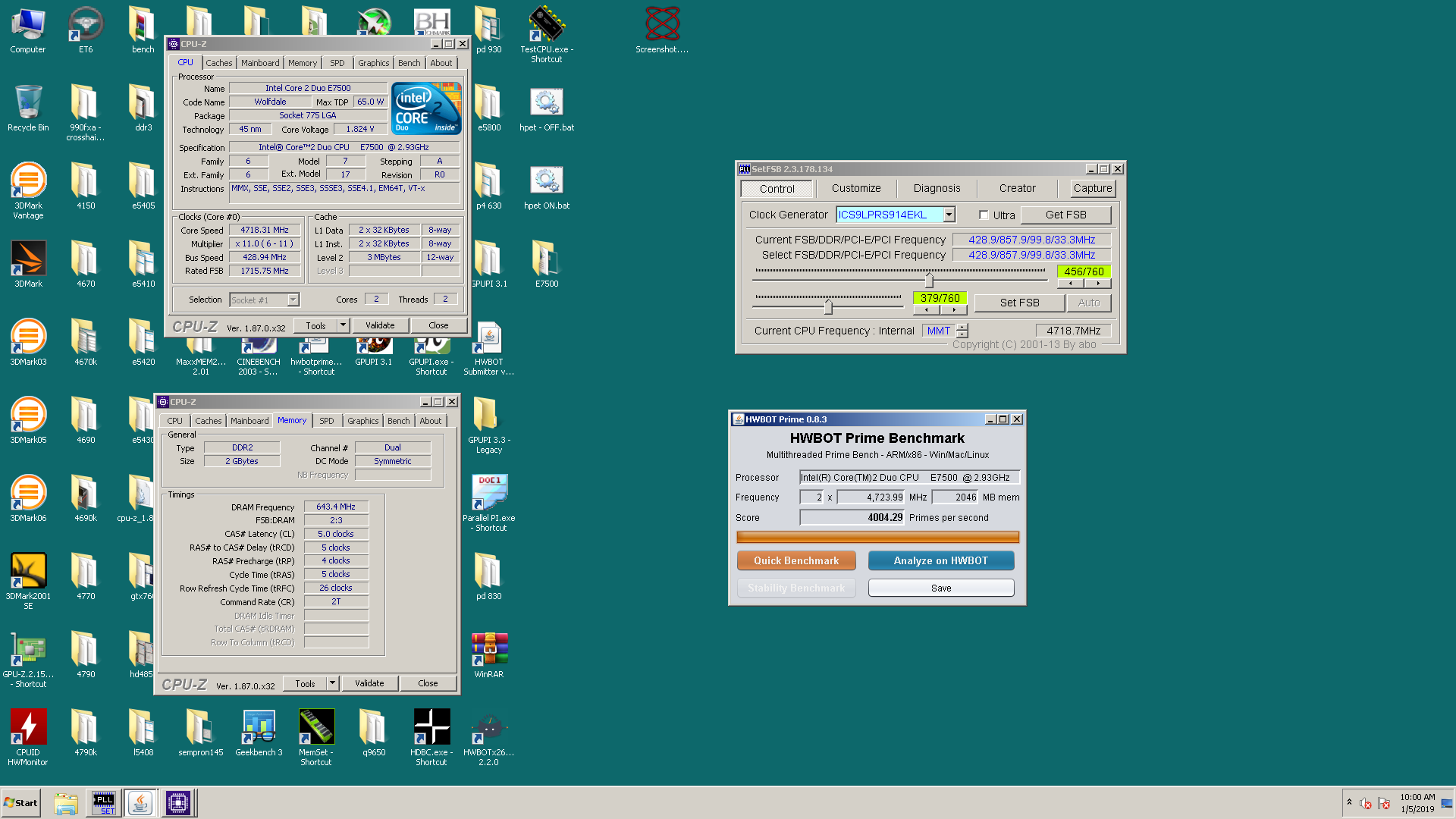Click lower slider thumb in SetFSB
Image resolution: width=1456 pixels, height=819 pixels.
(x=828, y=306)
